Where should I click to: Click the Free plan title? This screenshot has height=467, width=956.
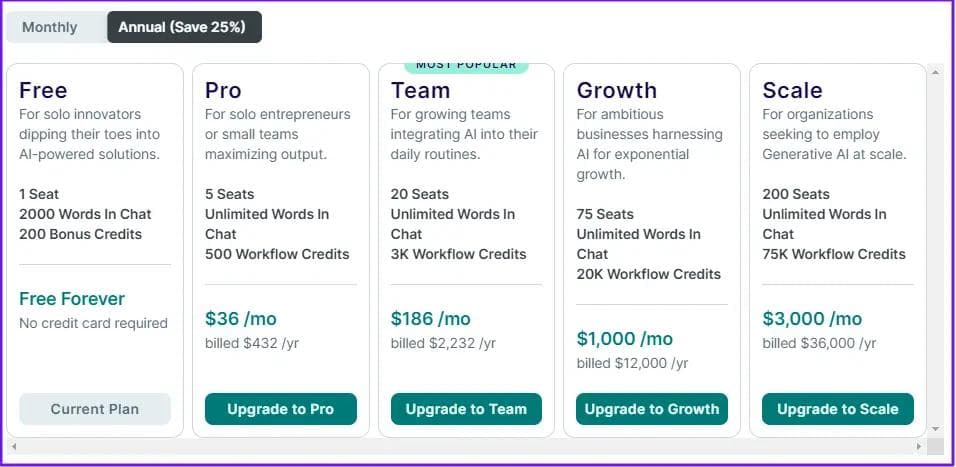click(x=43, y=90)
